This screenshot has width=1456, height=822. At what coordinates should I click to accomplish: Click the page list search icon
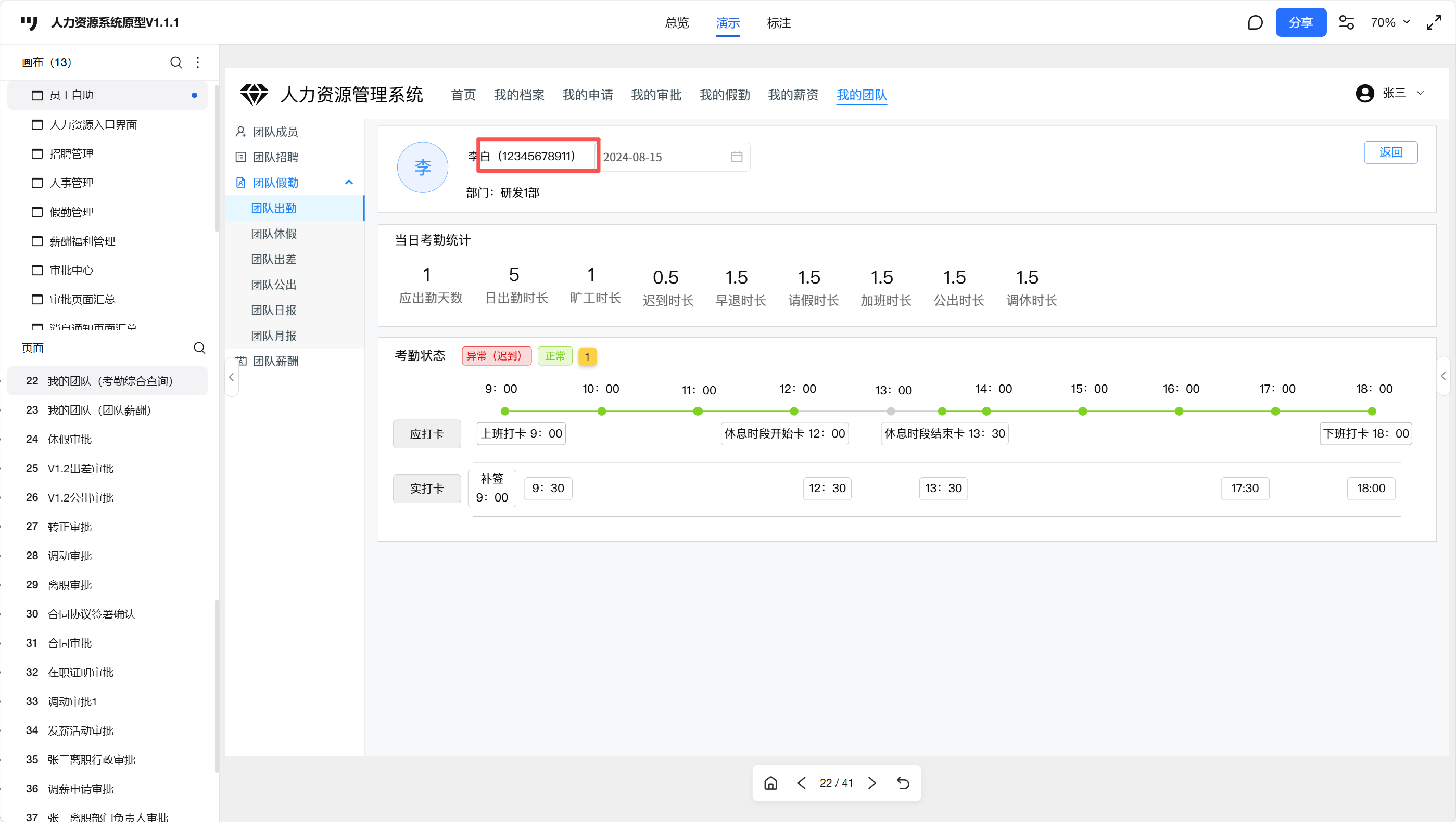point(199,348)
